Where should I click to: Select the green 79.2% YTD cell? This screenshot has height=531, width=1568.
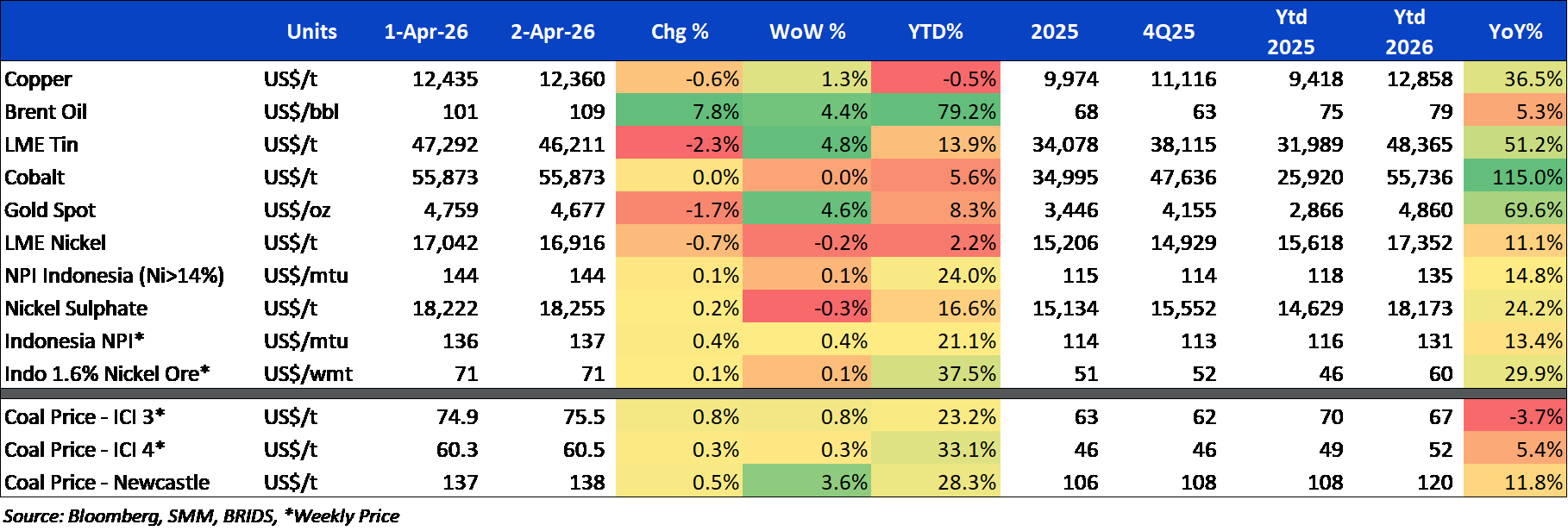936,112
